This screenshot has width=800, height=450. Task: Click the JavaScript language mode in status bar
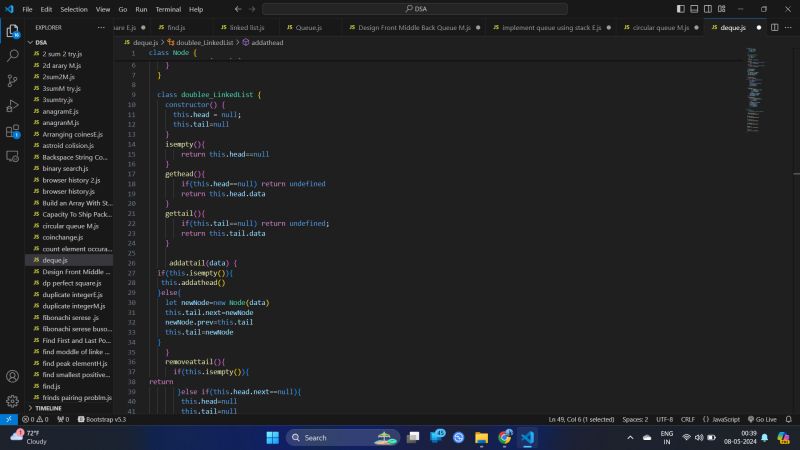pyautogui.click(x=724, y=419)
